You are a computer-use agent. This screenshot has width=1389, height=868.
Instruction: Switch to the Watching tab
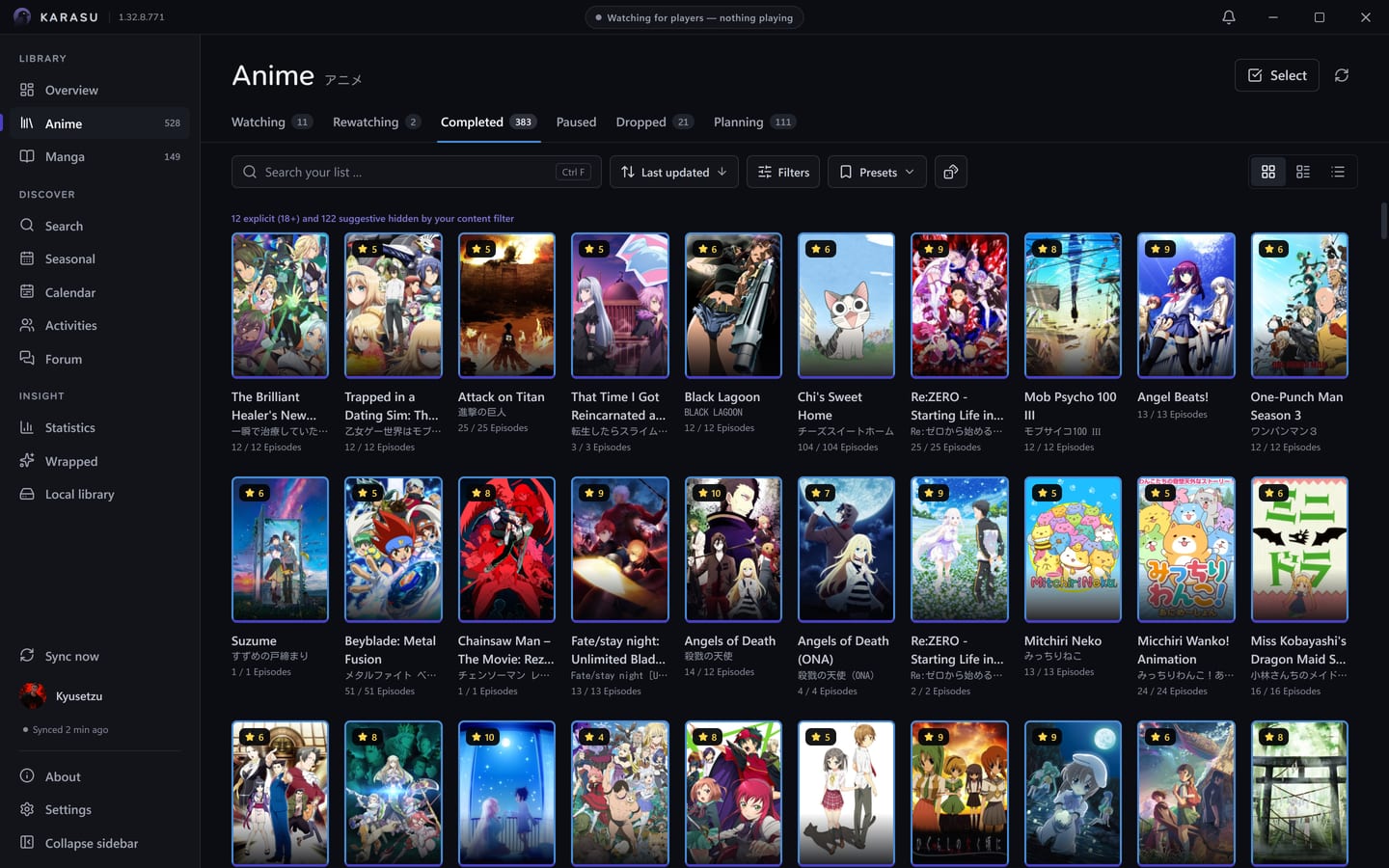coord(271,122)
